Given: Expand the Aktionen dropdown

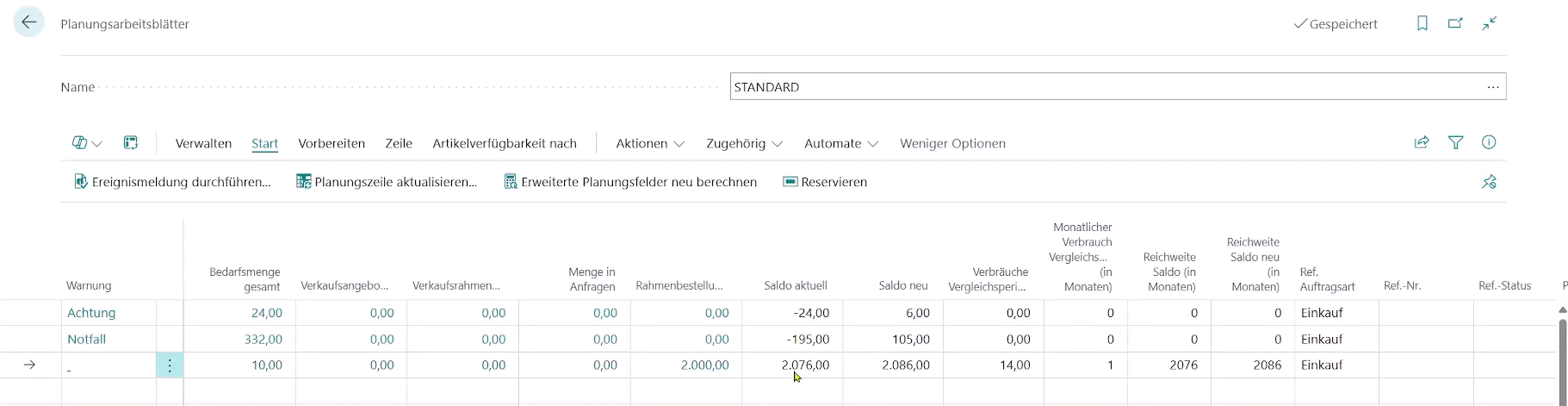Looking at the screenshot, I should [x=650, y=143].
